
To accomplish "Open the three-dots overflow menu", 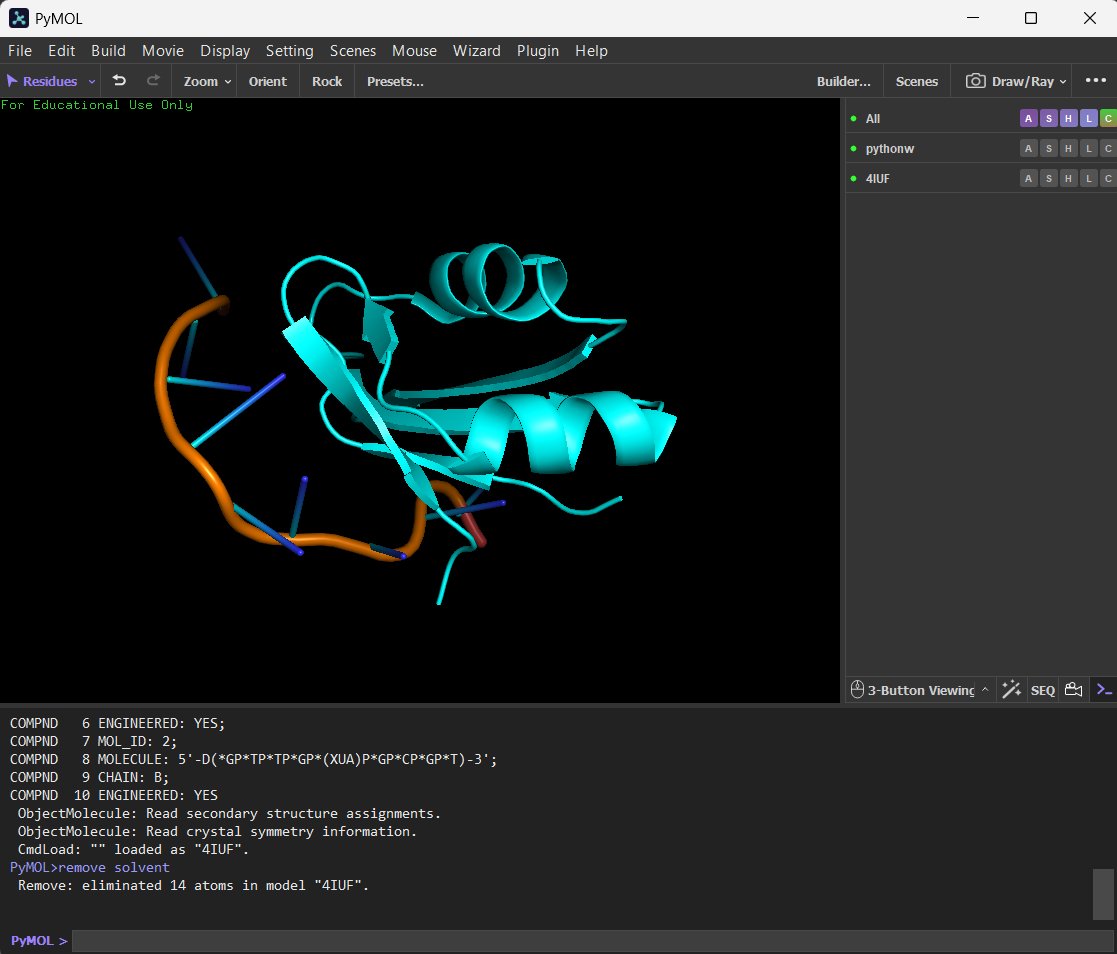I will pos(1095,81).
